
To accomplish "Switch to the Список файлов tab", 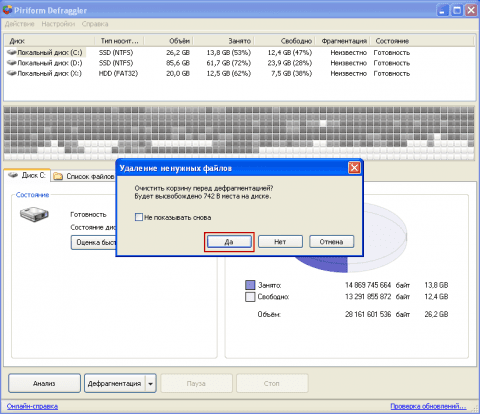I will click(x=84, y=176).
